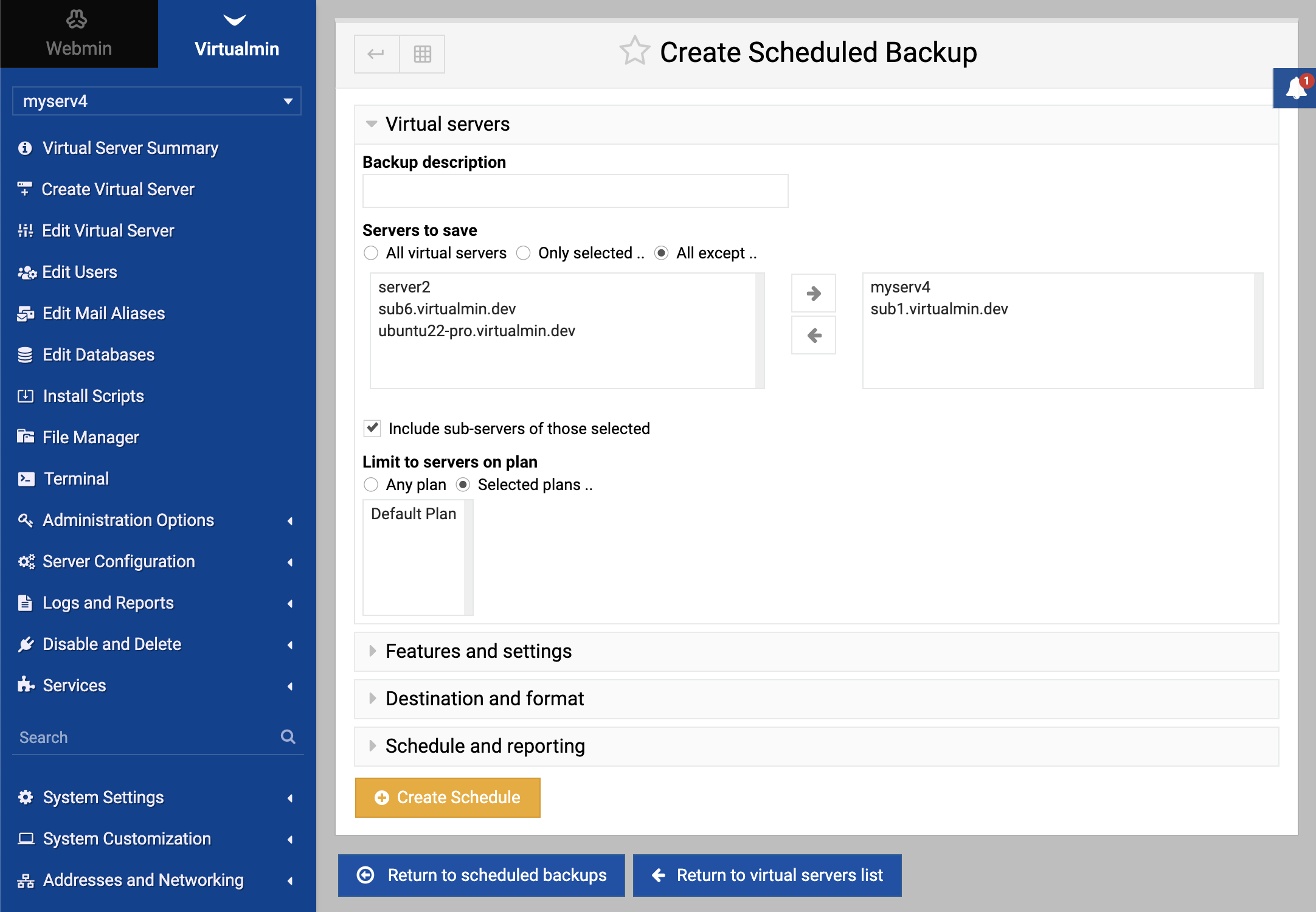
Task: Open the Terminal from the sidebar
Action: 75,478
